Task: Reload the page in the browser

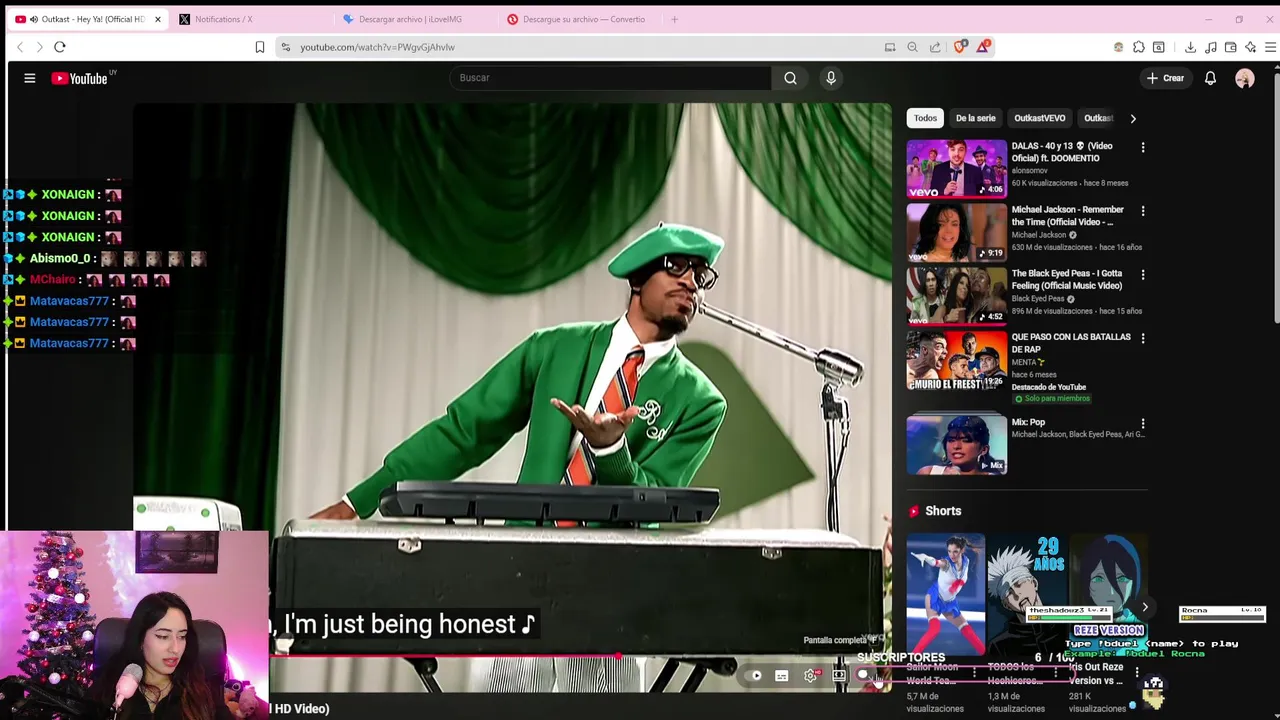Action: [x=60, y=47]
